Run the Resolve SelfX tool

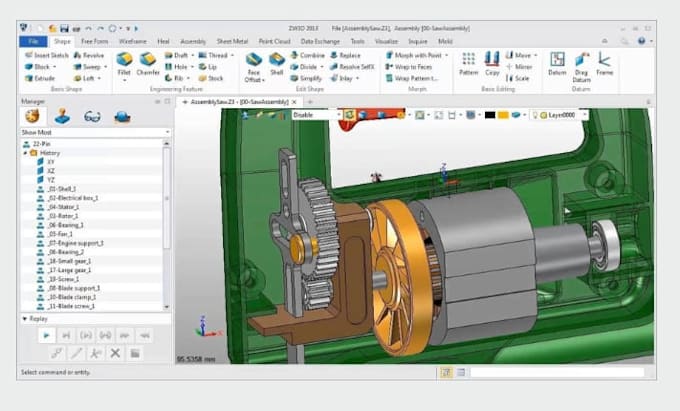point(352,67)
